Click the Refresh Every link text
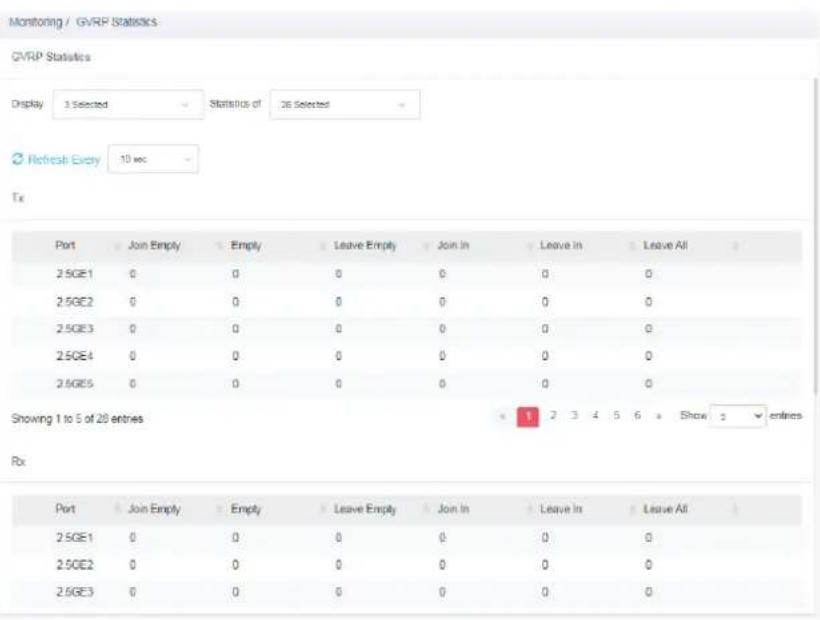The width and height of the screenshot is (820, 620). pos(64,159)
